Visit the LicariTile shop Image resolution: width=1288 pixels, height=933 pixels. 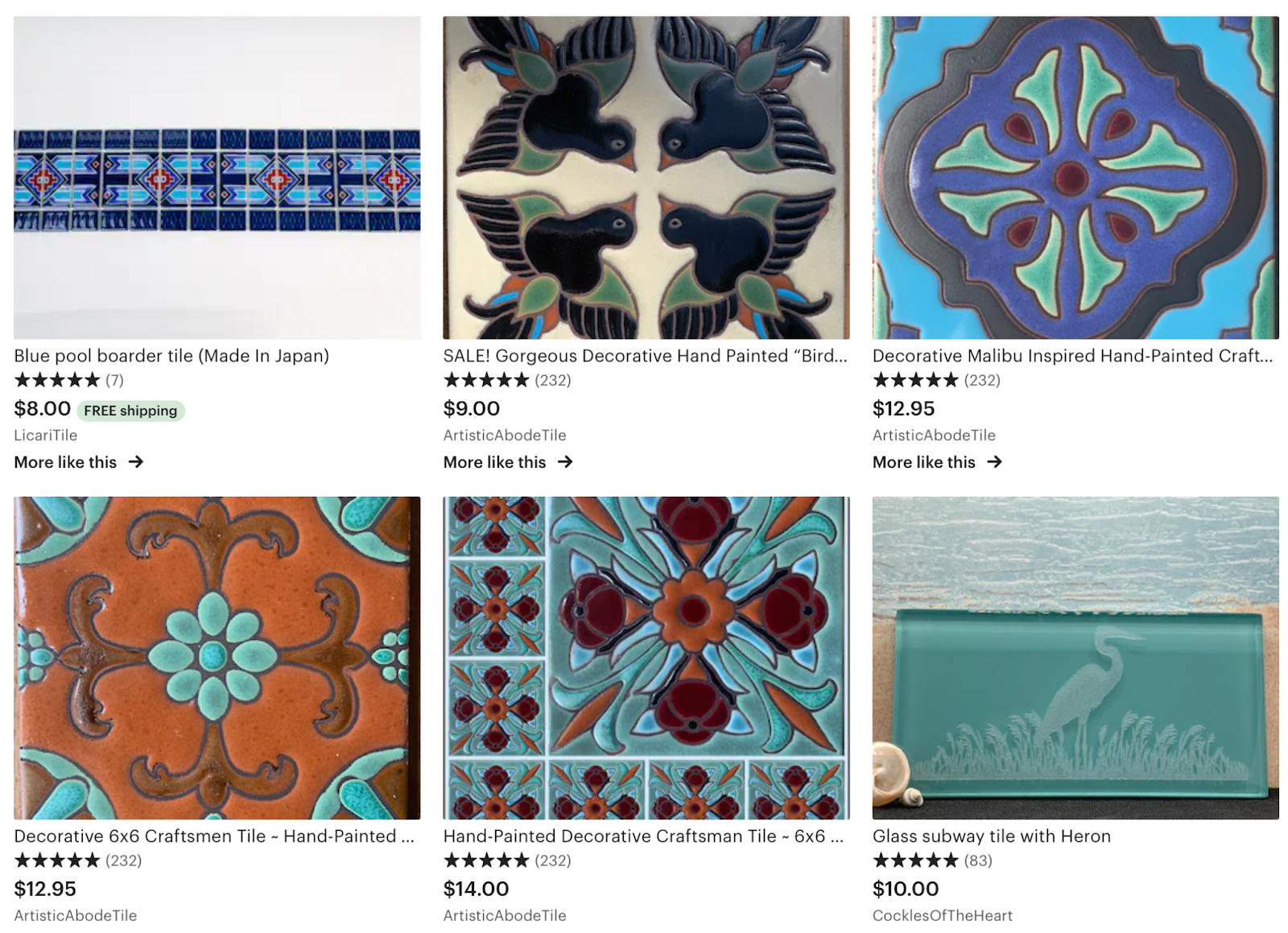(46, 436)
